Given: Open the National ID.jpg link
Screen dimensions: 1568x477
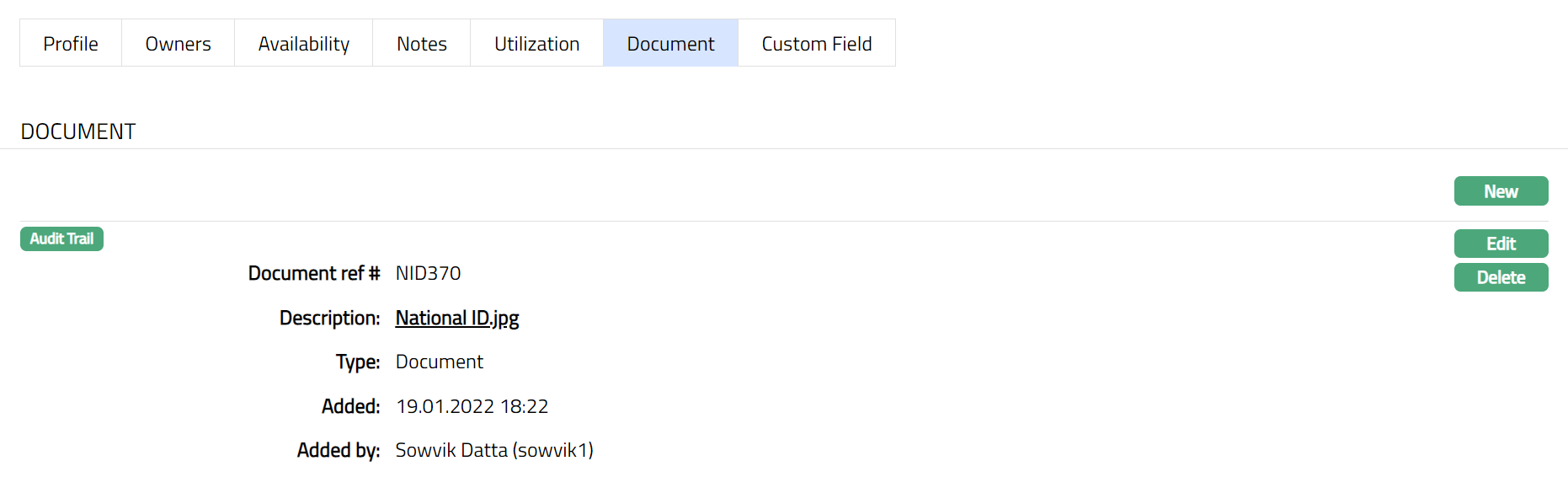Looking at the screenshot, I should pyautogui.click(x=457, y=318).
